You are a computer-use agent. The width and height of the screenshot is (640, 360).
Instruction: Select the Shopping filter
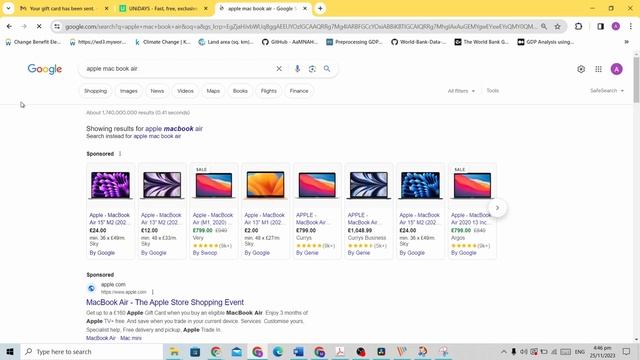pos(96,91)
